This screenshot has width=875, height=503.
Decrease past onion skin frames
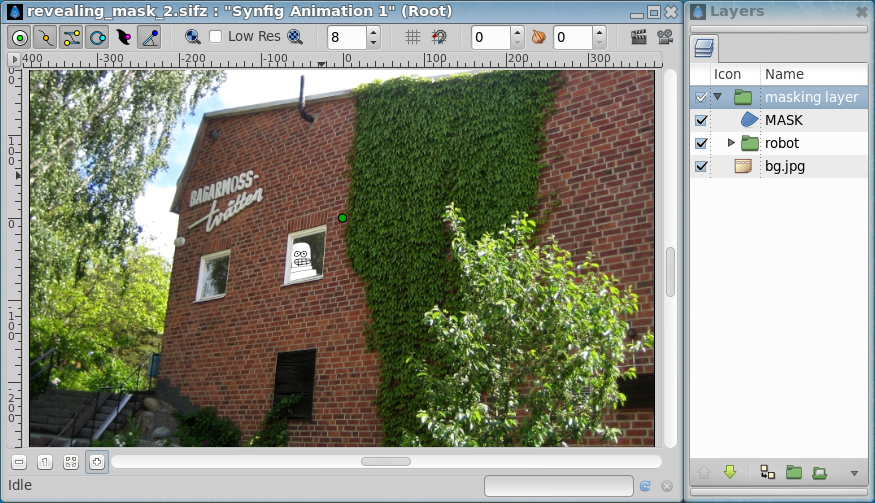tap(517, 43)
